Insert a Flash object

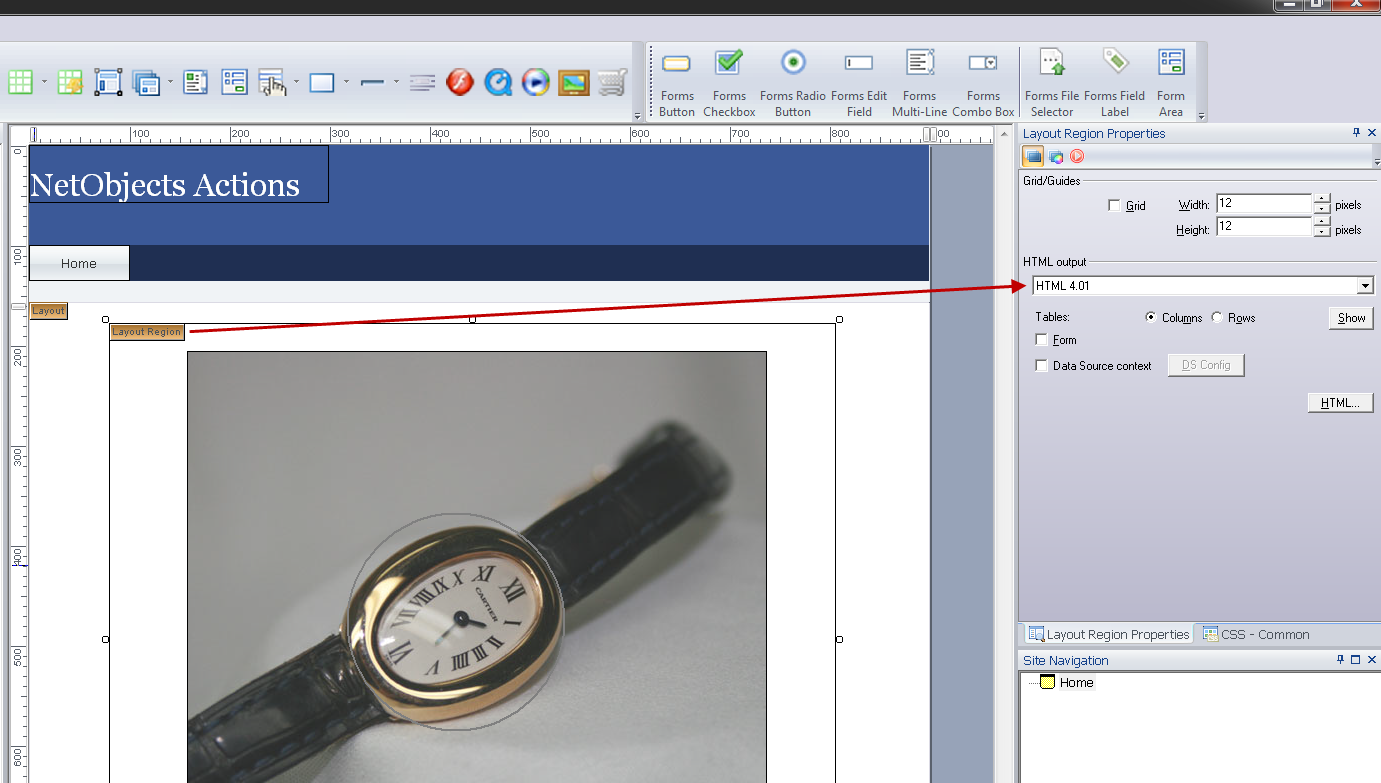pos(460,82)
